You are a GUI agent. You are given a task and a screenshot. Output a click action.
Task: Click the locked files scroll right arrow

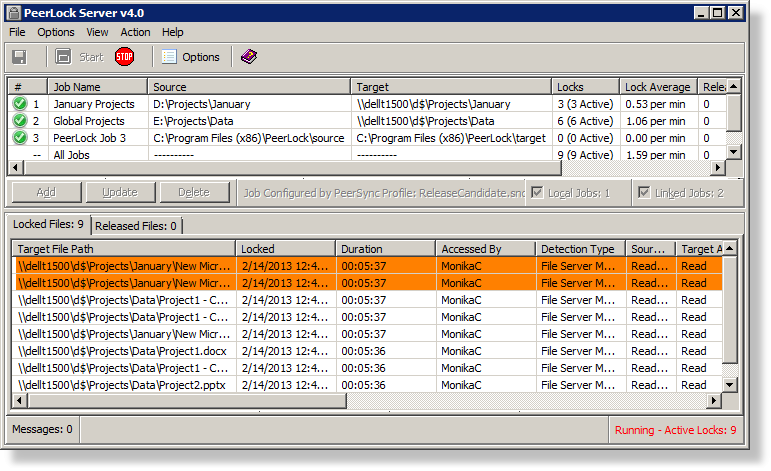(x=714, y=401)
